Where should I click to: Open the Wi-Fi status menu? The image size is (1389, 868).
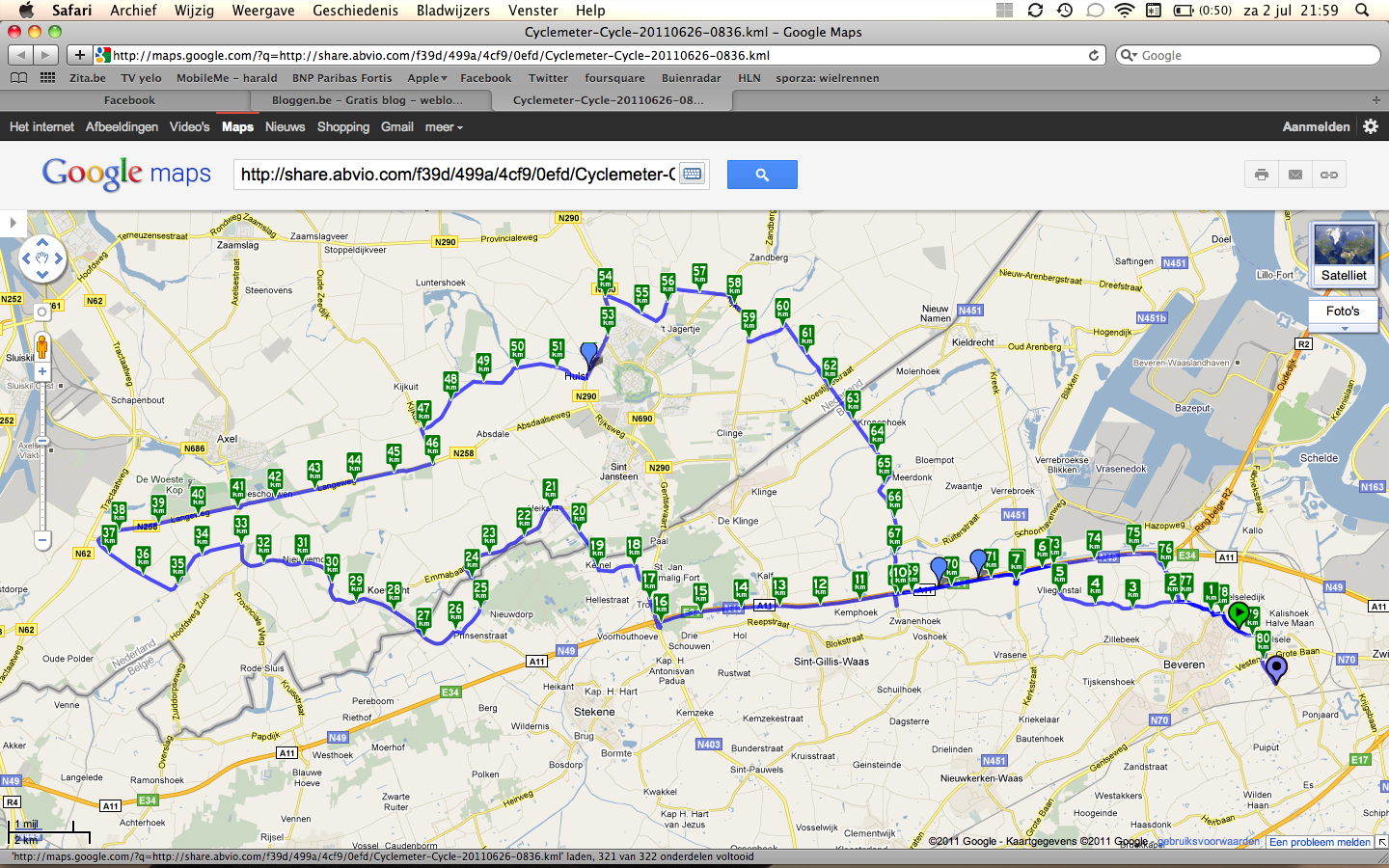pos(1124,10)
